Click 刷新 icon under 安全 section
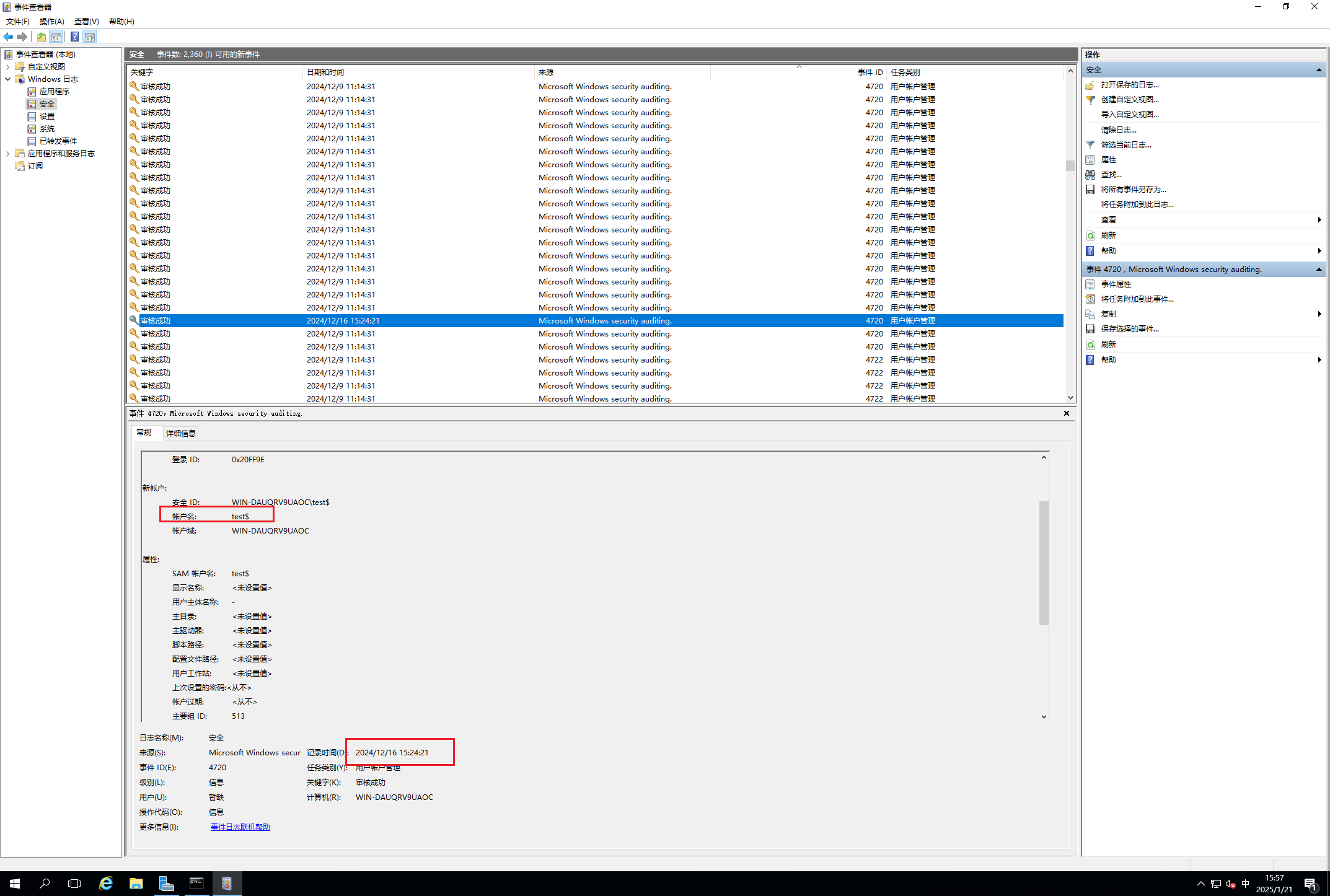 (x=1090, y=235)
